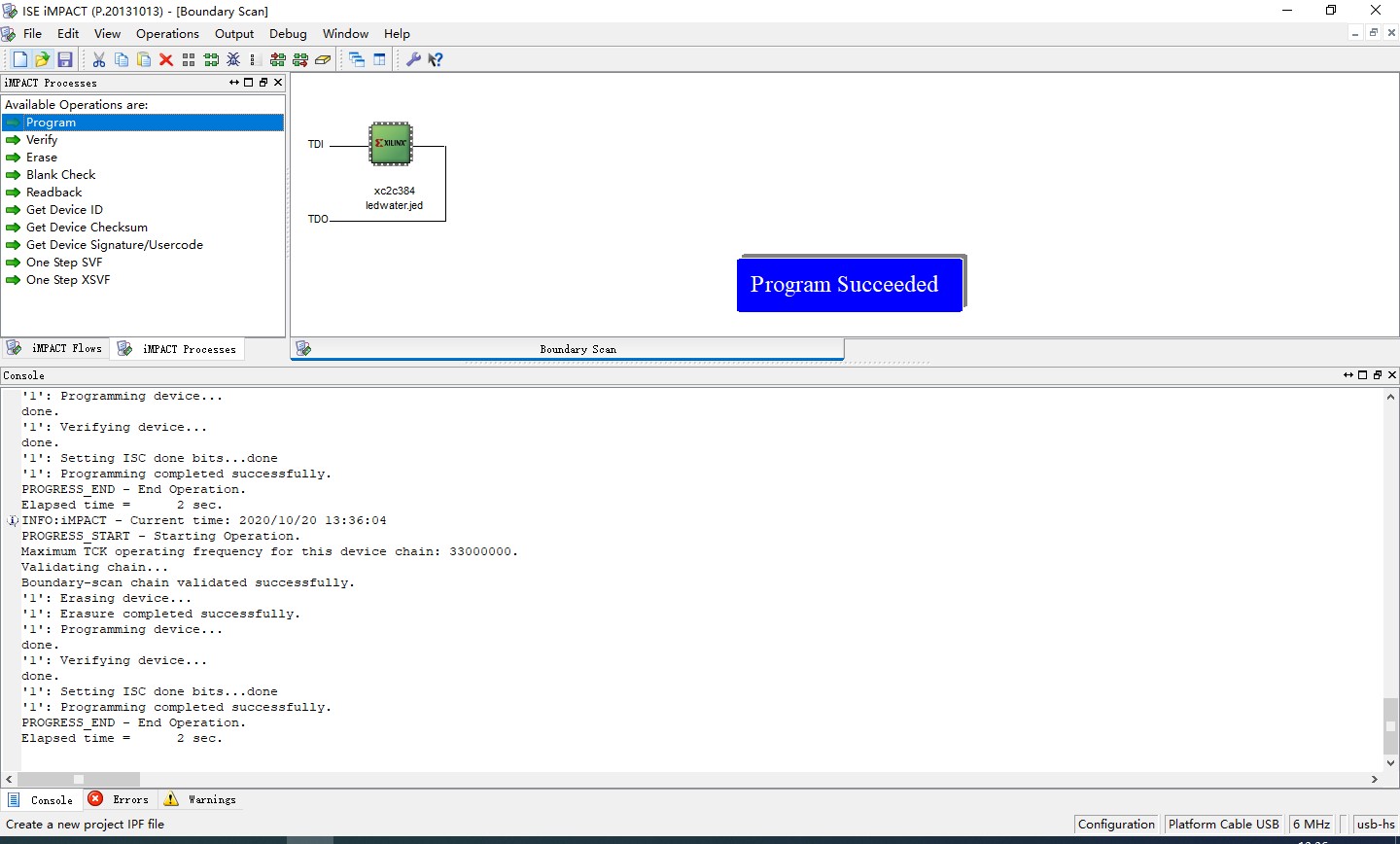Open the Operations menu
This screenshot has height=844, width=1400.
click(x=167, y=33)
